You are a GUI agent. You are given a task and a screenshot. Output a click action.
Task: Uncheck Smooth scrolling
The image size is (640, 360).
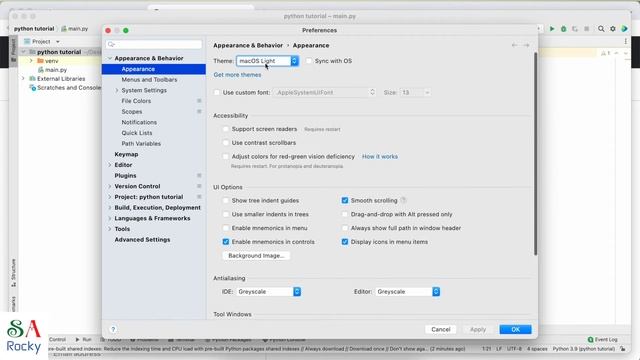tap(345, 200)
